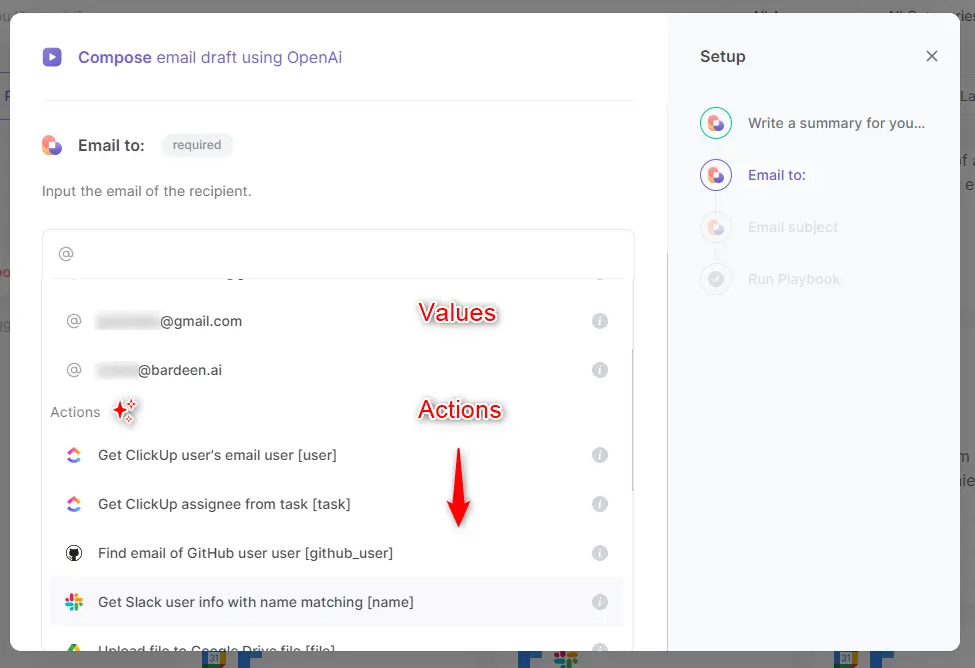Show info for Get ClickUp assignee from task
Image resolution: width=975 pixels, height=668 pixels.
coord(599,504)
